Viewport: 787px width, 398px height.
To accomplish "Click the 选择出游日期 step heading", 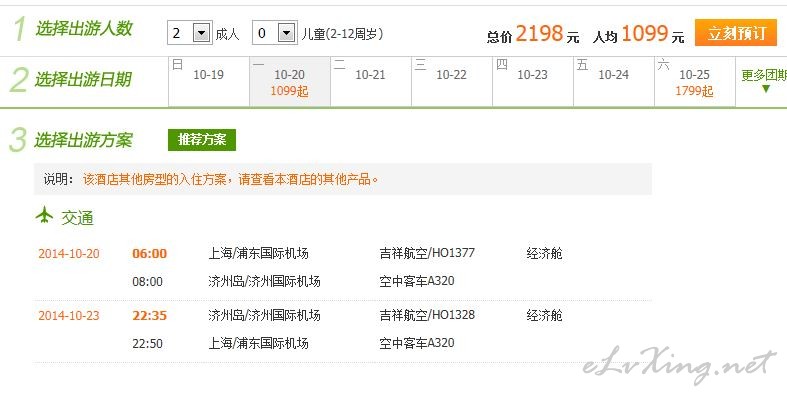I will (x=83, y=80).
